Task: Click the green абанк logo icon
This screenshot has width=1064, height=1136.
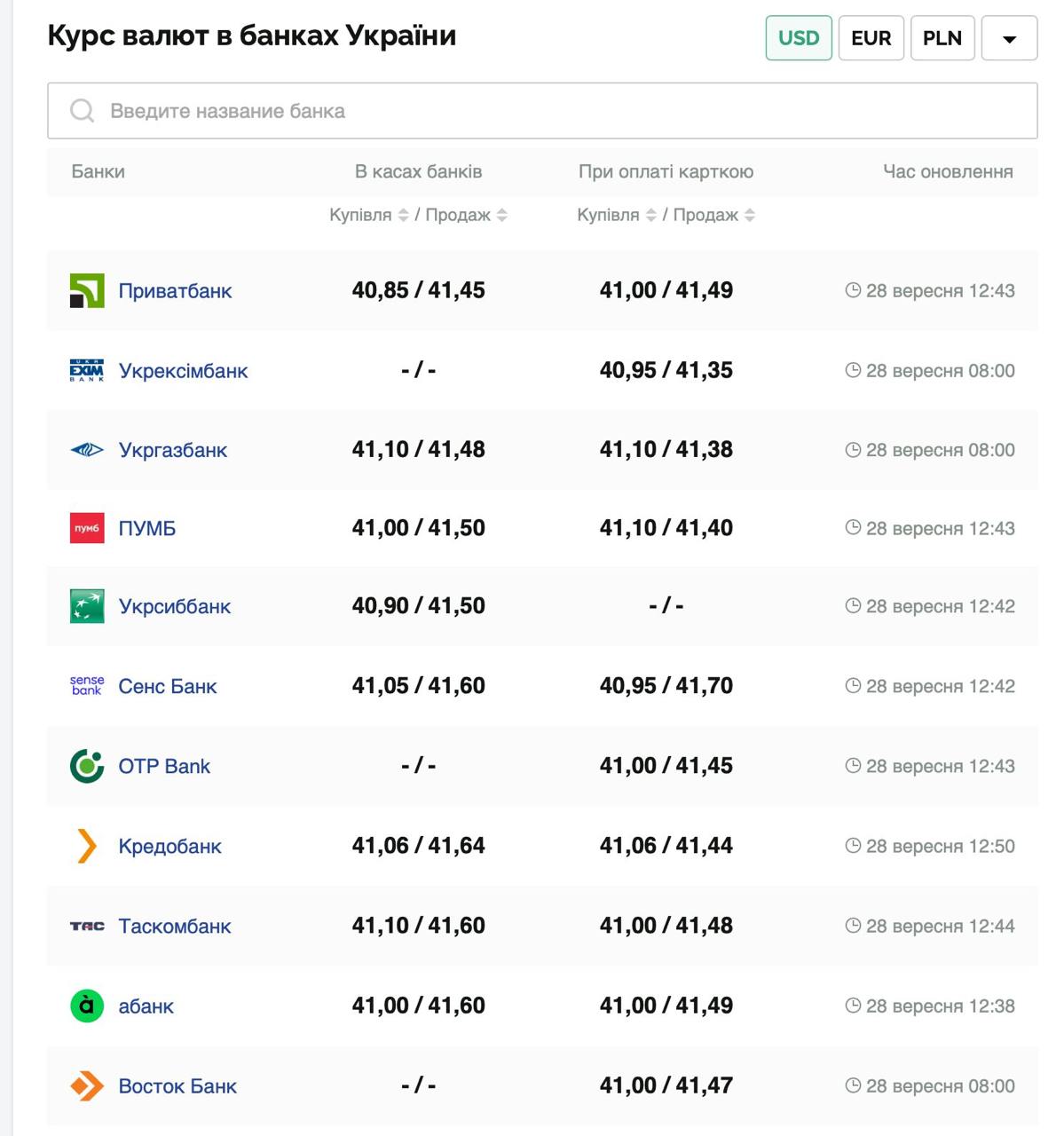Action: 87,1006
